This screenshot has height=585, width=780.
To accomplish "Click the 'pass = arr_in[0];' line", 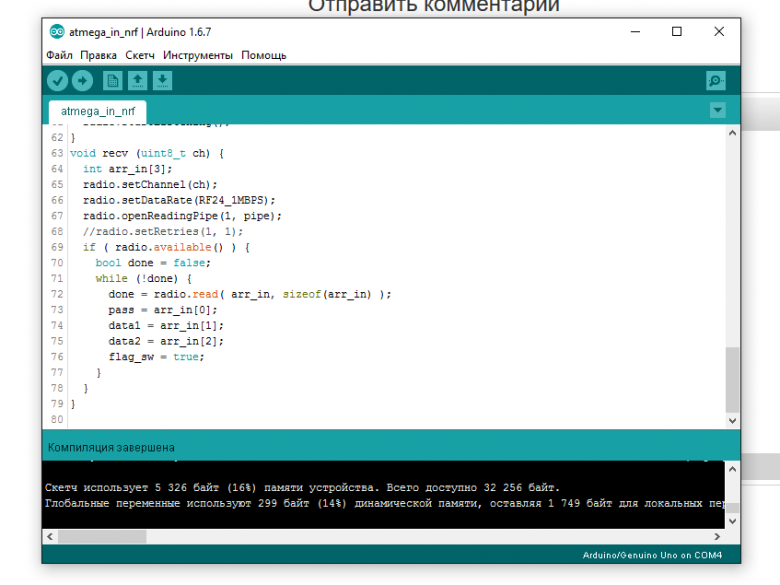I will [163, 310].
